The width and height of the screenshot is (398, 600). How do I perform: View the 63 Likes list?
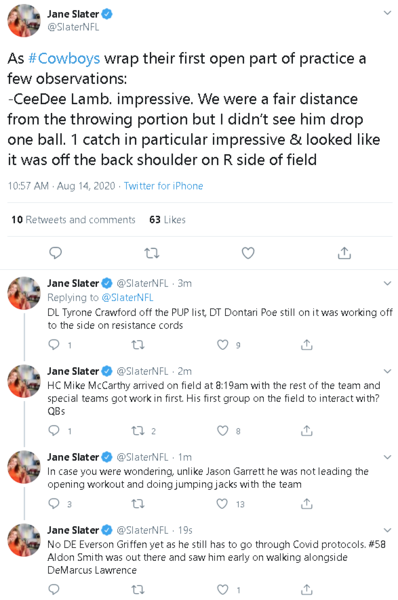(x=167, y=220)
